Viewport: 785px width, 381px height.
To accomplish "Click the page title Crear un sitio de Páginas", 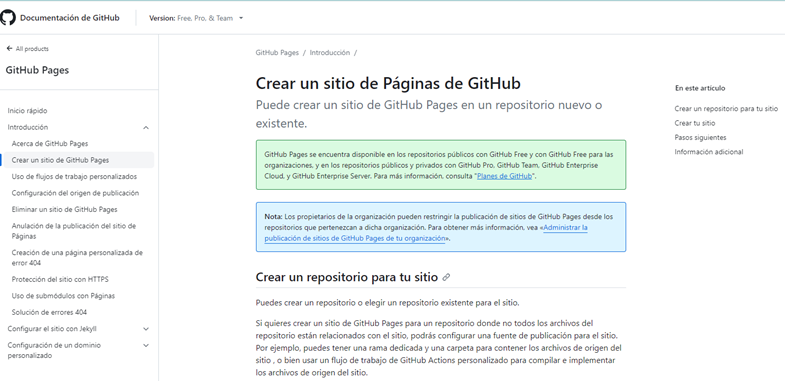I will click(x=388, y=83).
